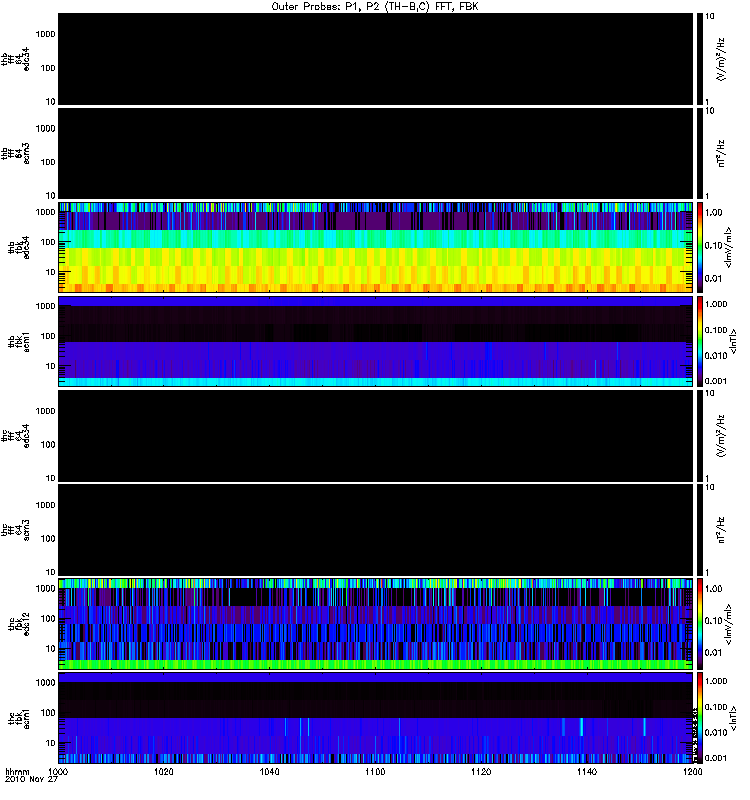The image size is (750, 800).
Task: Select the thc fff 64 scm3 axis label
Action: pos(15,530)
